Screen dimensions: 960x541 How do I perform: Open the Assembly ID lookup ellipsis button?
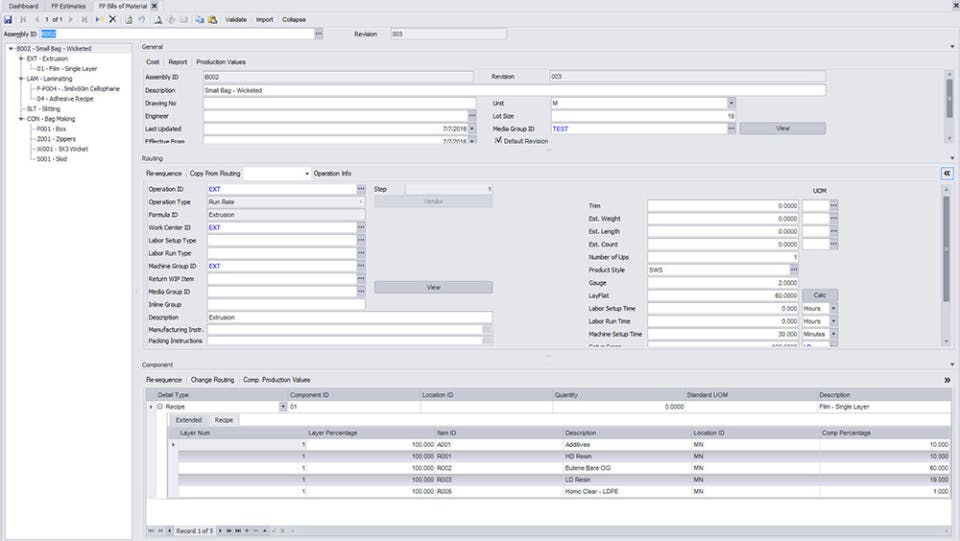318,34
